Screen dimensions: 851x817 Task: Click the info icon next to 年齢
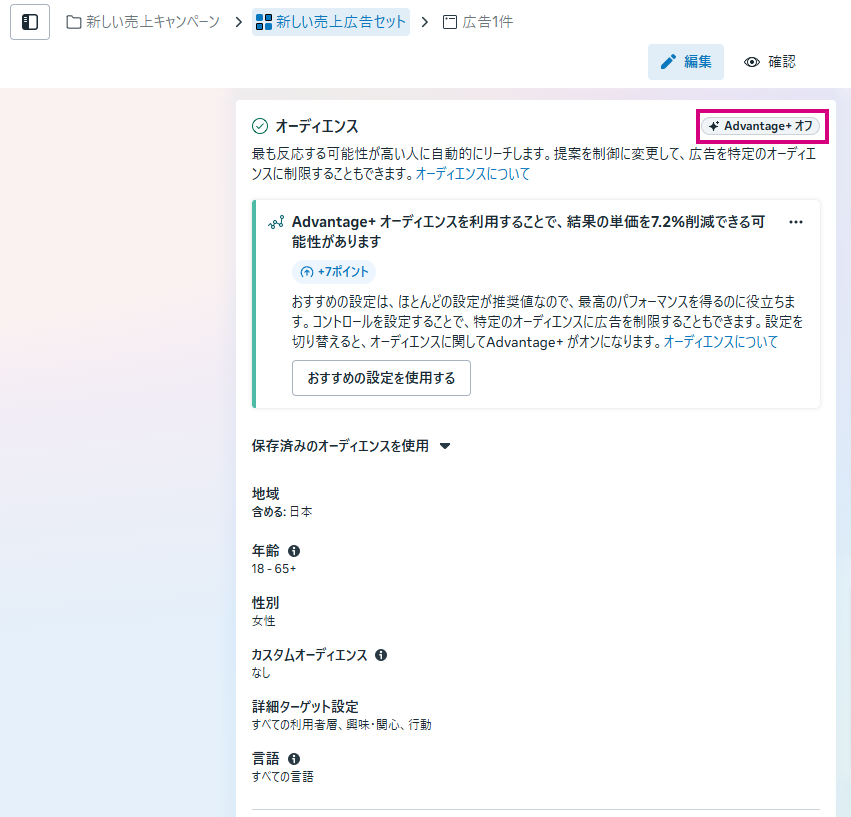click(x=294, y=551)
